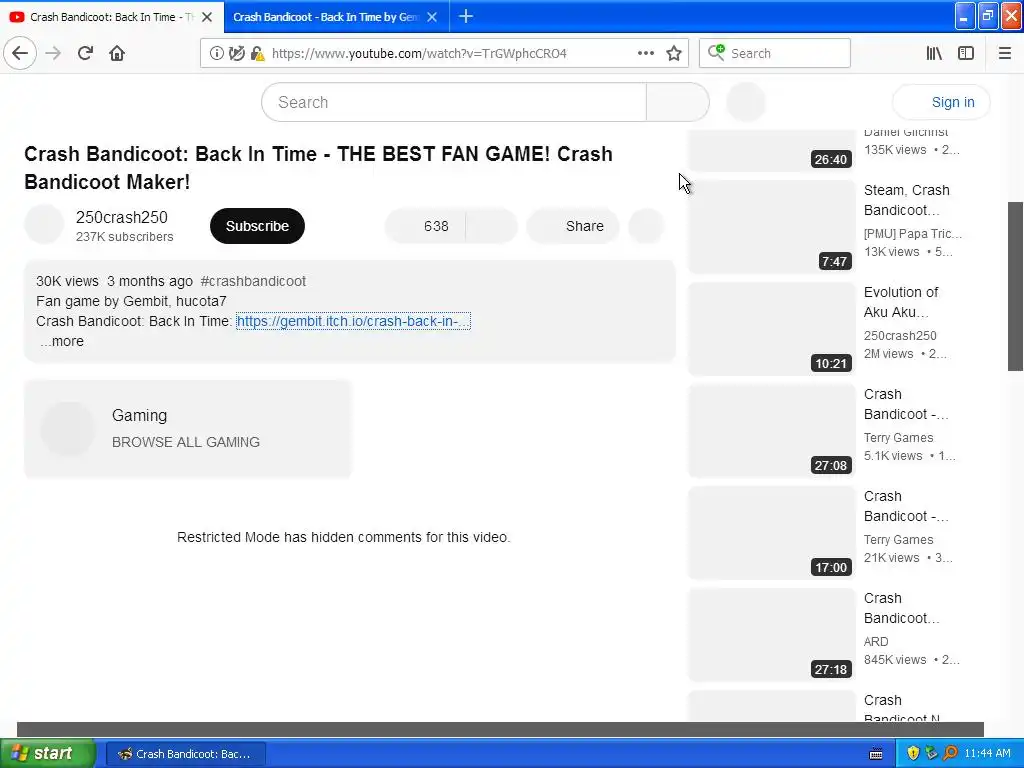Click the search engine magnifier icon
Viewport: 1024px width, 768px height.
[716, 52]
